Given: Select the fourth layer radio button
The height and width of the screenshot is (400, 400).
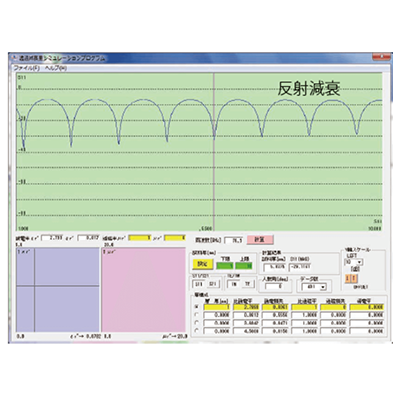Looking at the screenshot, I should [197, 331].
